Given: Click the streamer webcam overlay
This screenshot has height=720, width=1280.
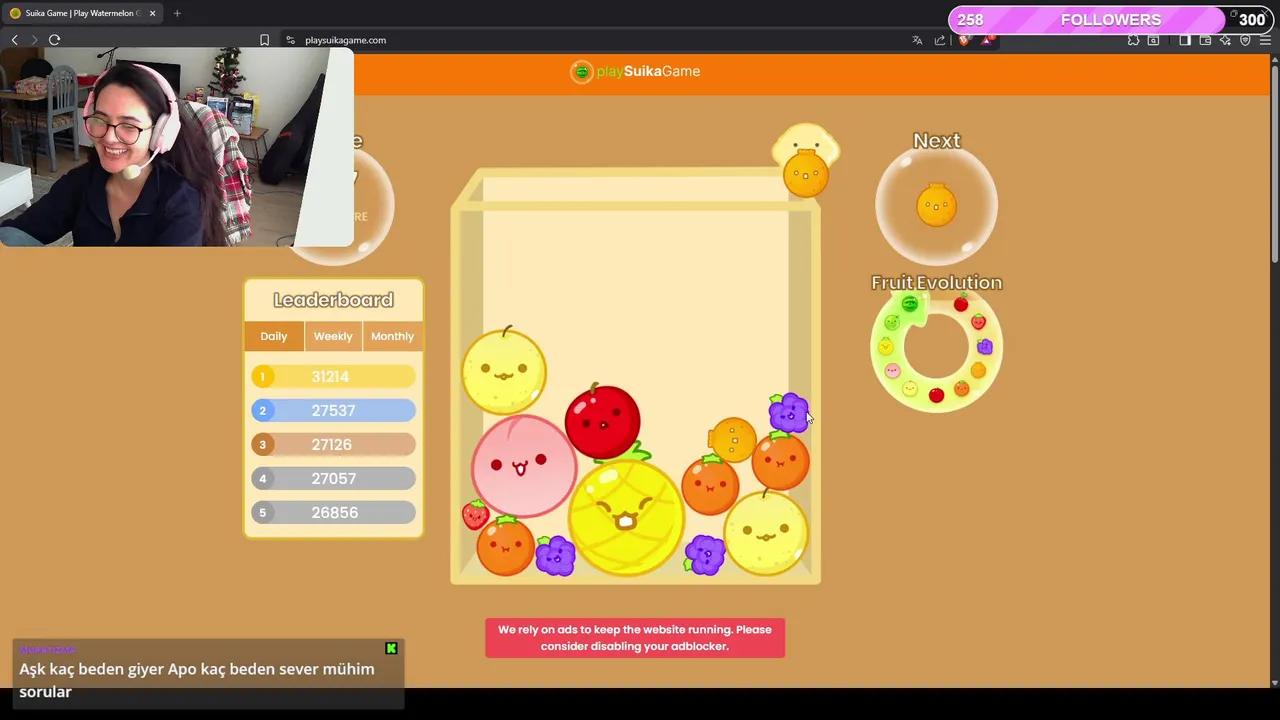Looking at the screenshot, I should (177, 147).
